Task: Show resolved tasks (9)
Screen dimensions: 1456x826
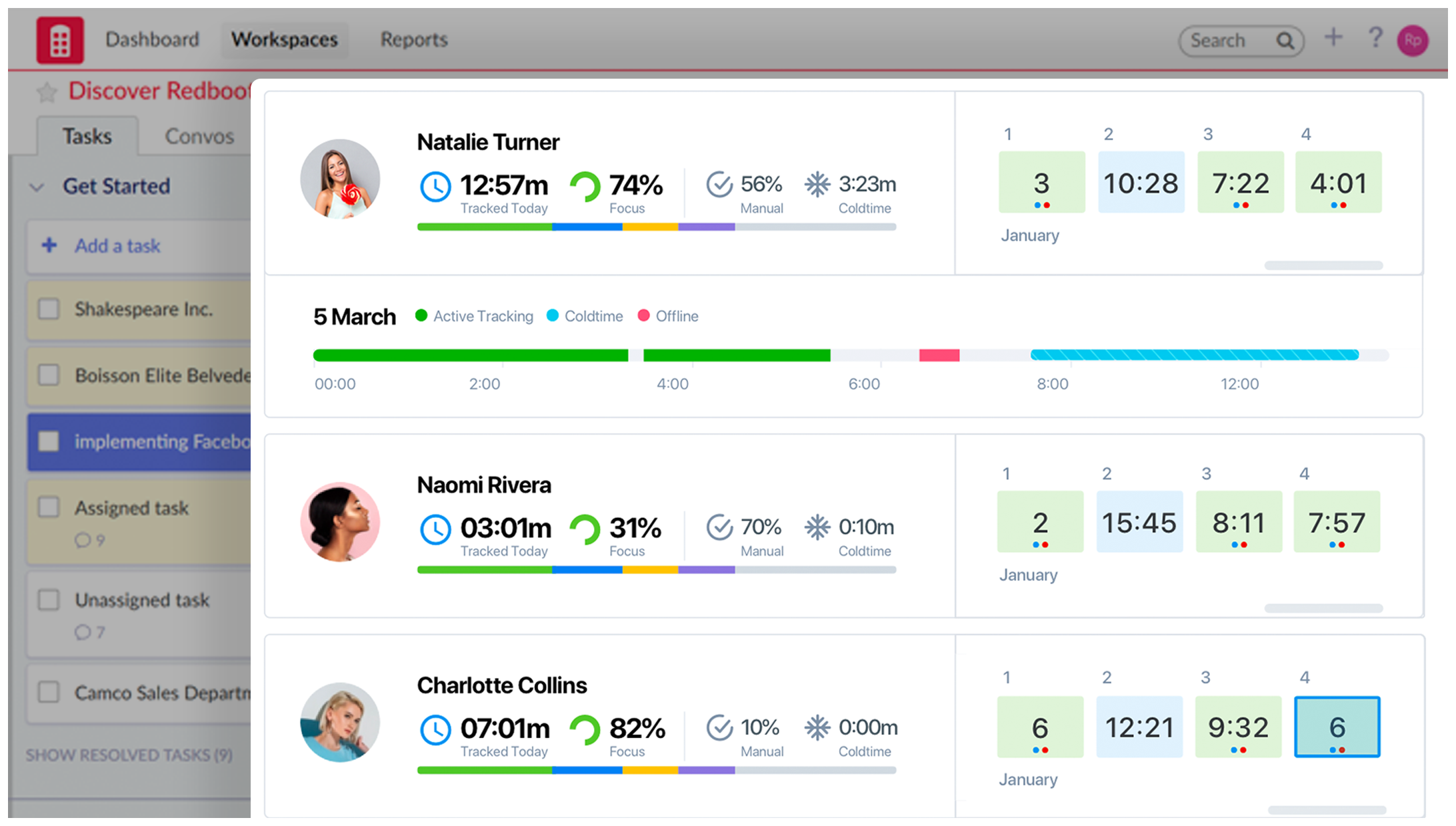Action: (x=129, y=755)
